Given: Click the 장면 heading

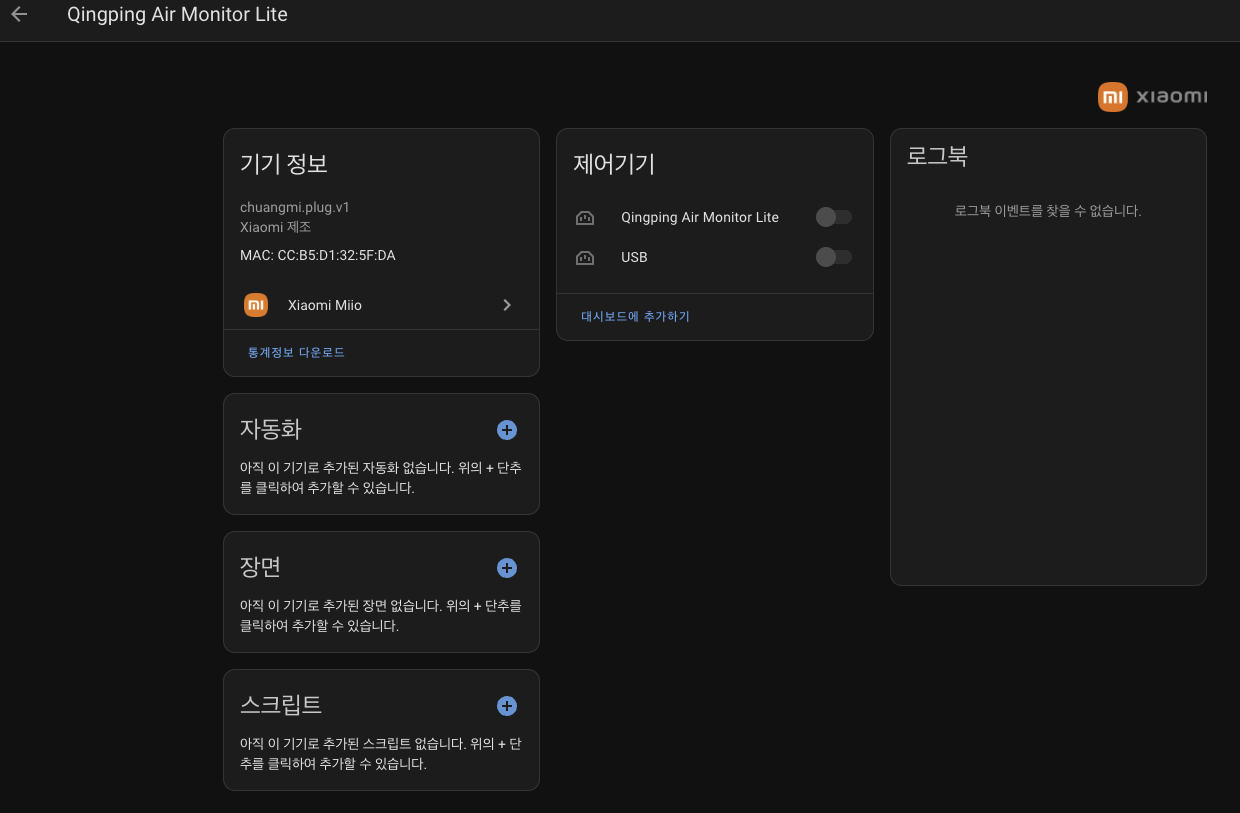Looking at the screenshot, I should (x=261, y=567).
